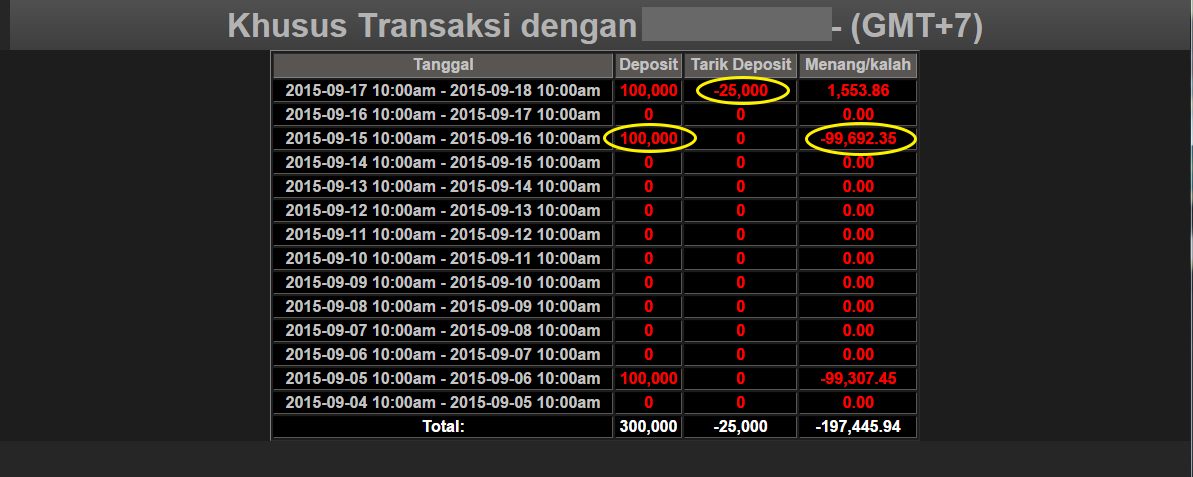Select the Tarik Deposit column header
This screenshot has width=1193, height=477.
click(740, 66)
